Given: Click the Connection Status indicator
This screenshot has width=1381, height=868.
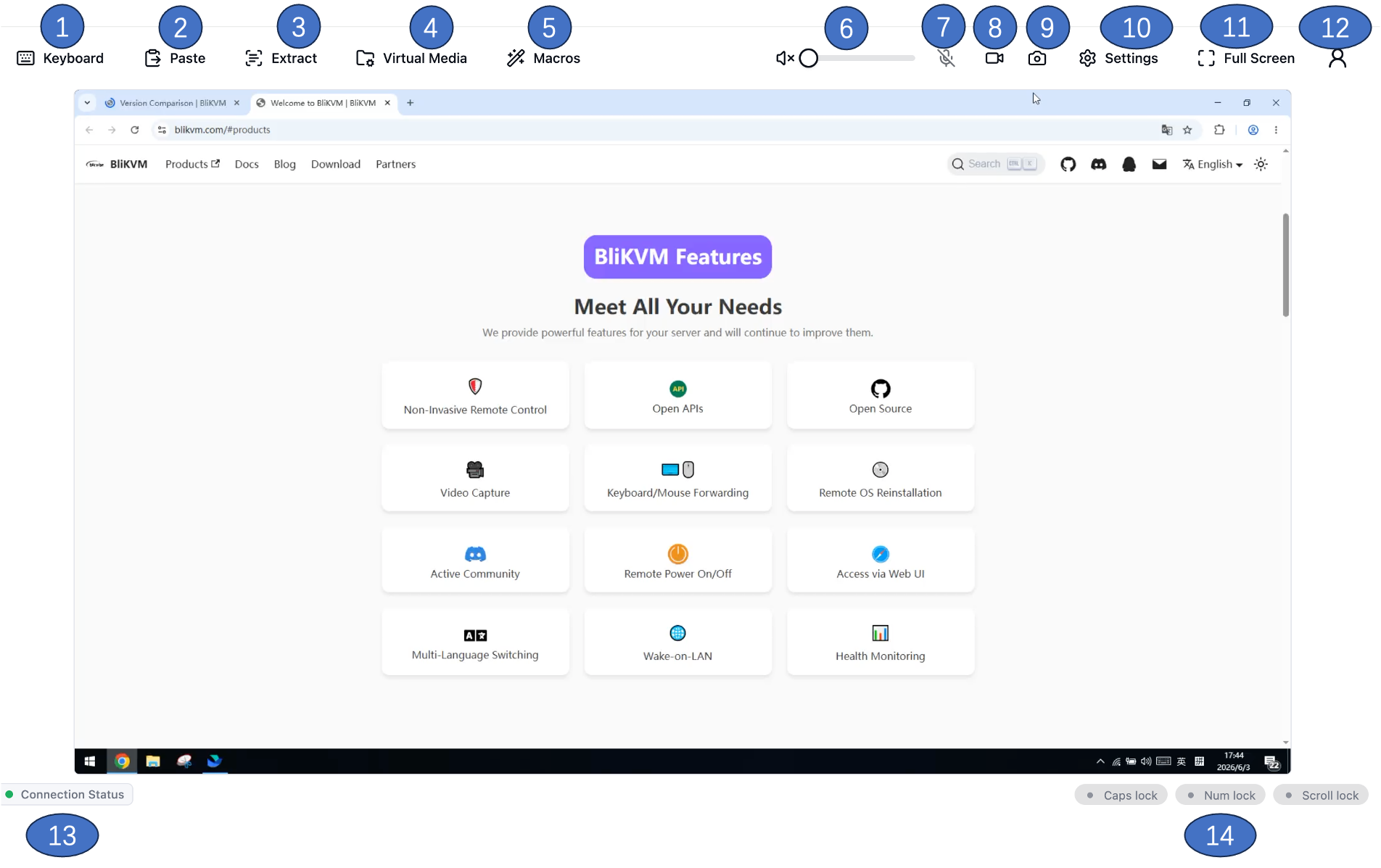Looking at the screenshot, I should pos(67,795).
